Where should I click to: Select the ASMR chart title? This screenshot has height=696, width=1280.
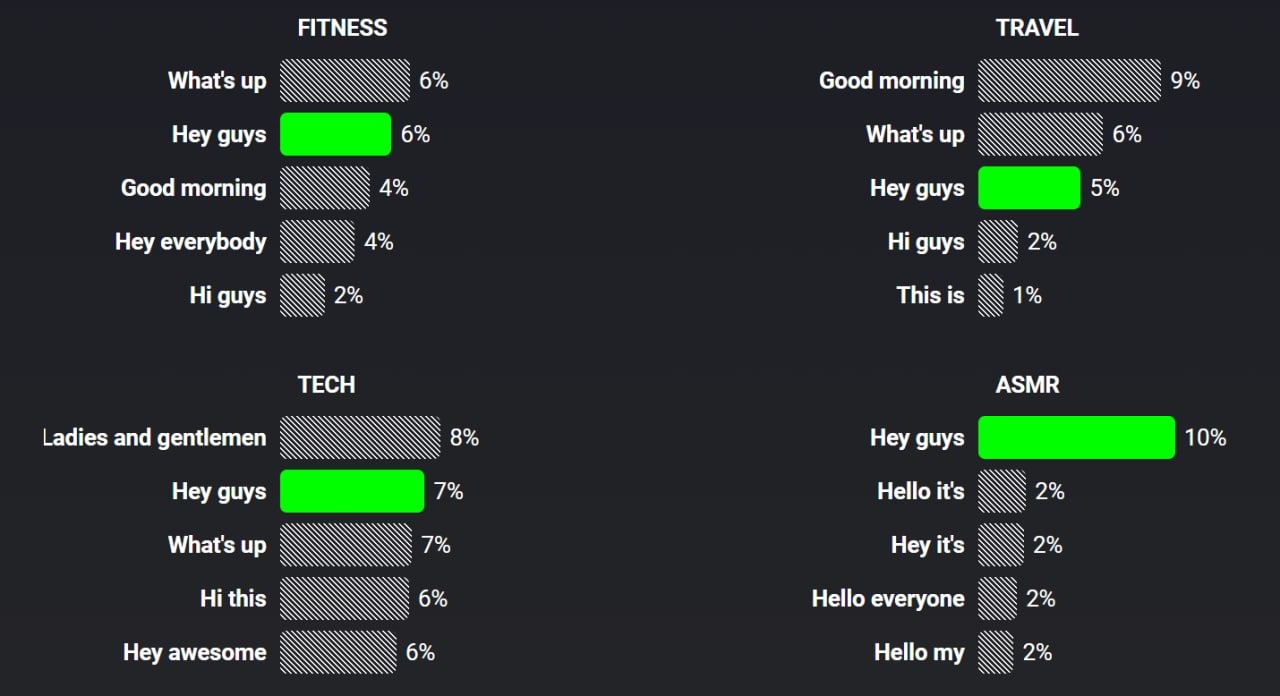coord(1027,385)
